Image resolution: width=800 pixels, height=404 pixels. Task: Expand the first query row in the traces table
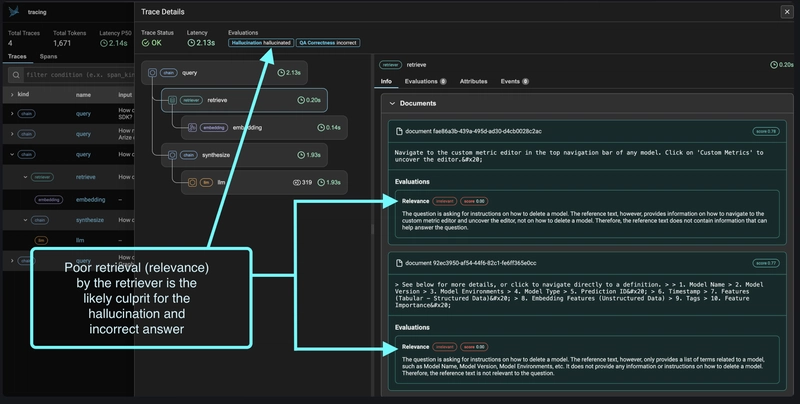(x=11, y=114)
